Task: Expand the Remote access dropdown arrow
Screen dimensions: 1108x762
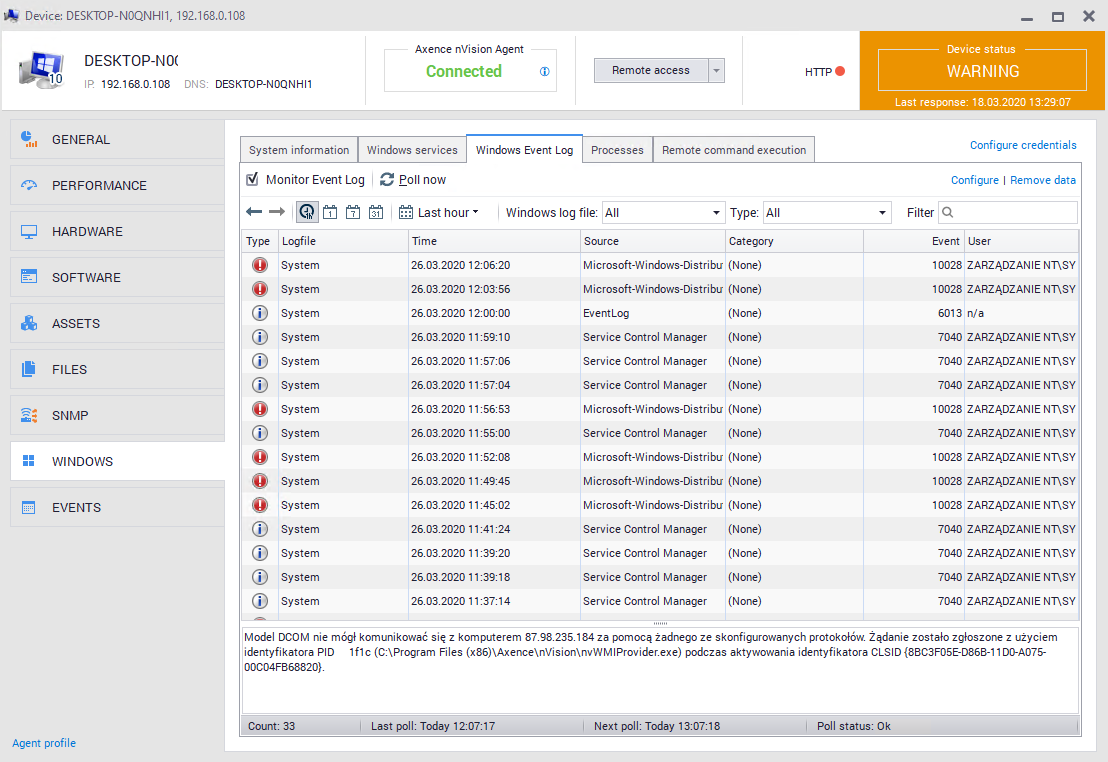Action: [x=716, y=71]
